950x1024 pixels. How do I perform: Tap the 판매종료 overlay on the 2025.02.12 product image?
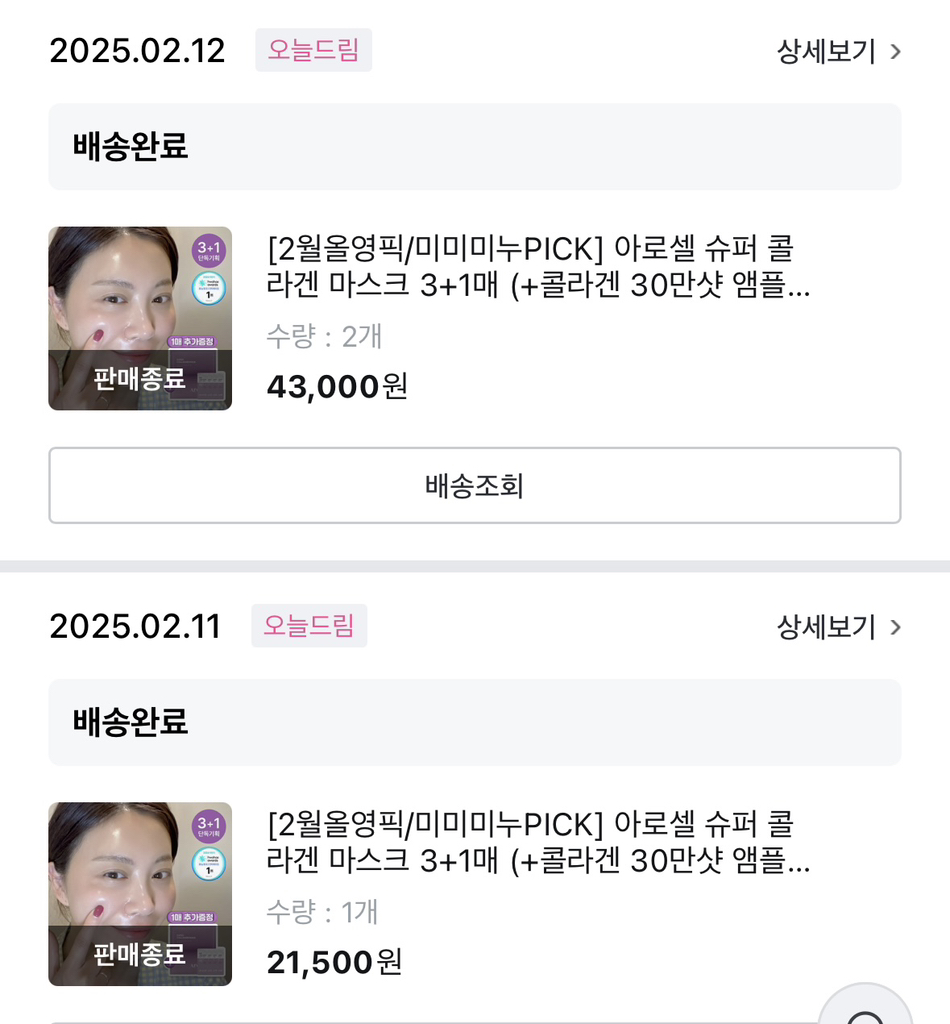pos(140,379)
